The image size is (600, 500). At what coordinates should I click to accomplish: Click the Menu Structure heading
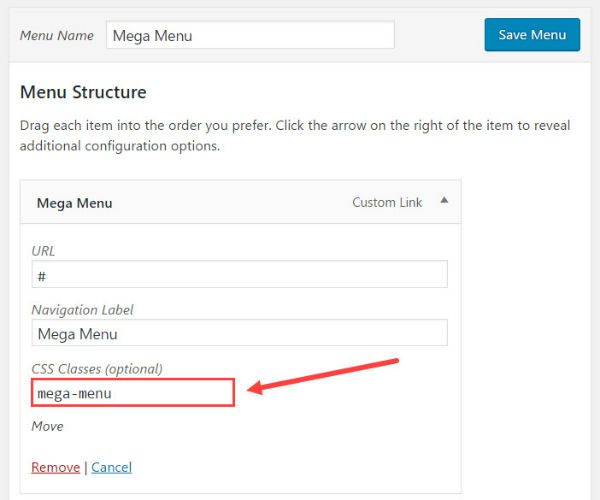pyautogui.click(x=83, y=92)
